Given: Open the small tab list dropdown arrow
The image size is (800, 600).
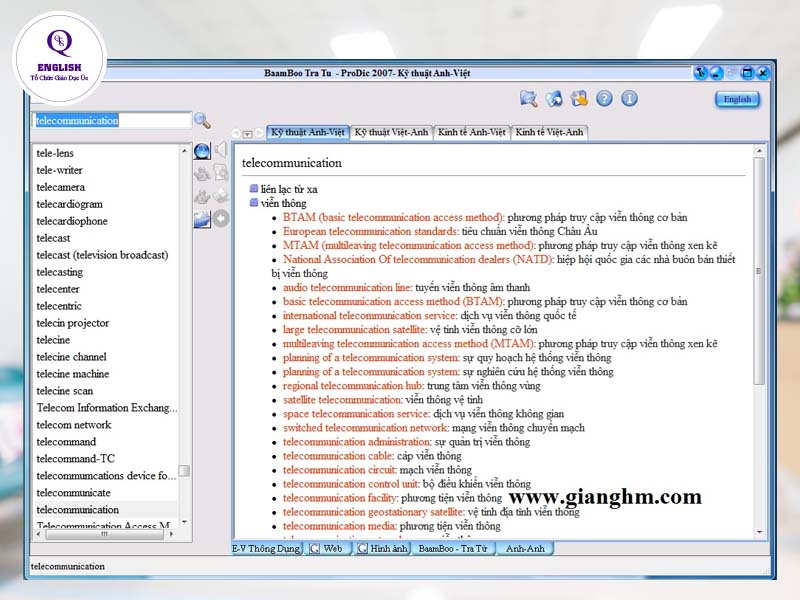Looking at the screenshot, I should coord(247,134).
